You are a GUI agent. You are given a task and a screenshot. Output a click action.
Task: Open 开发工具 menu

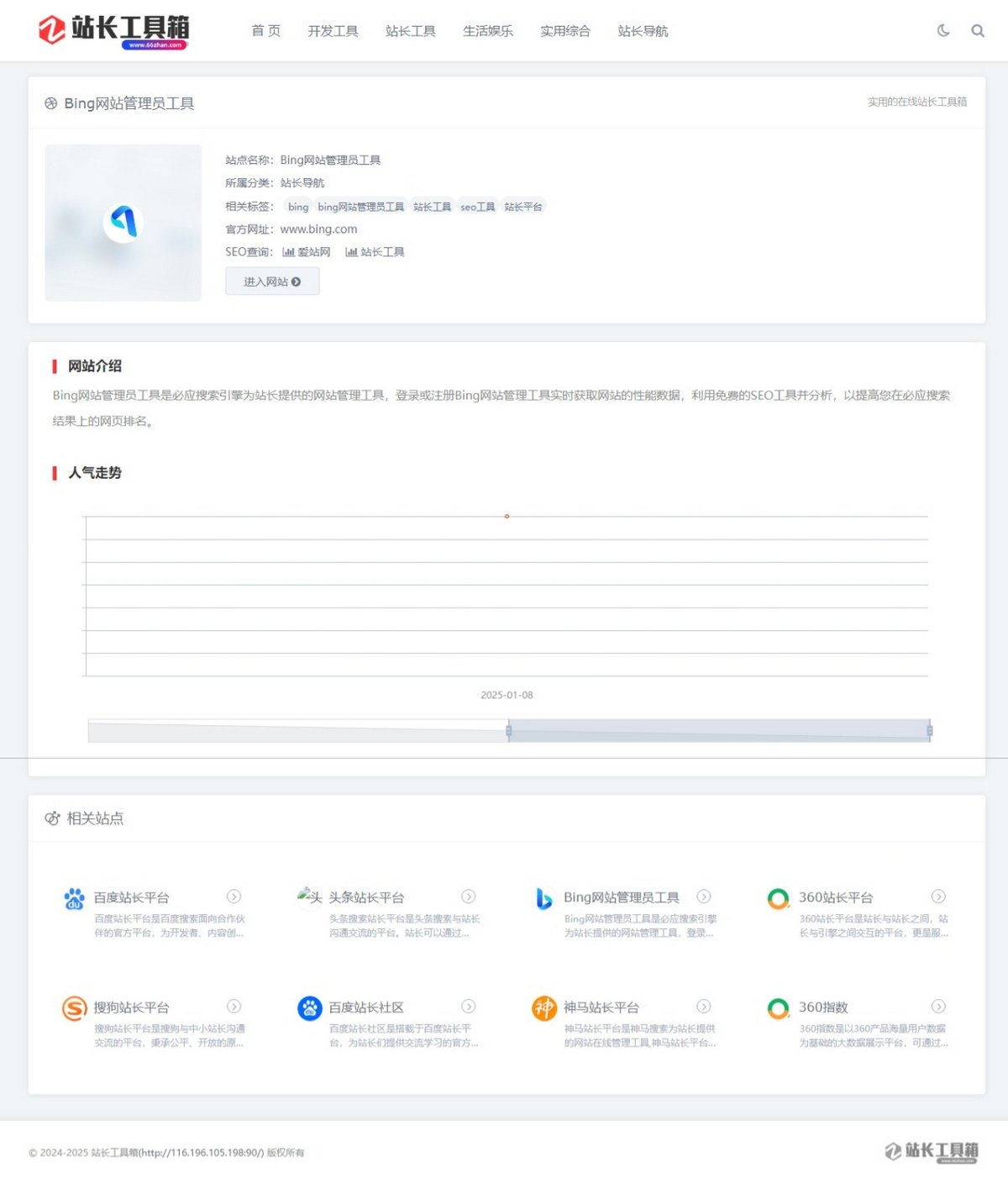[x=333, y=31]
